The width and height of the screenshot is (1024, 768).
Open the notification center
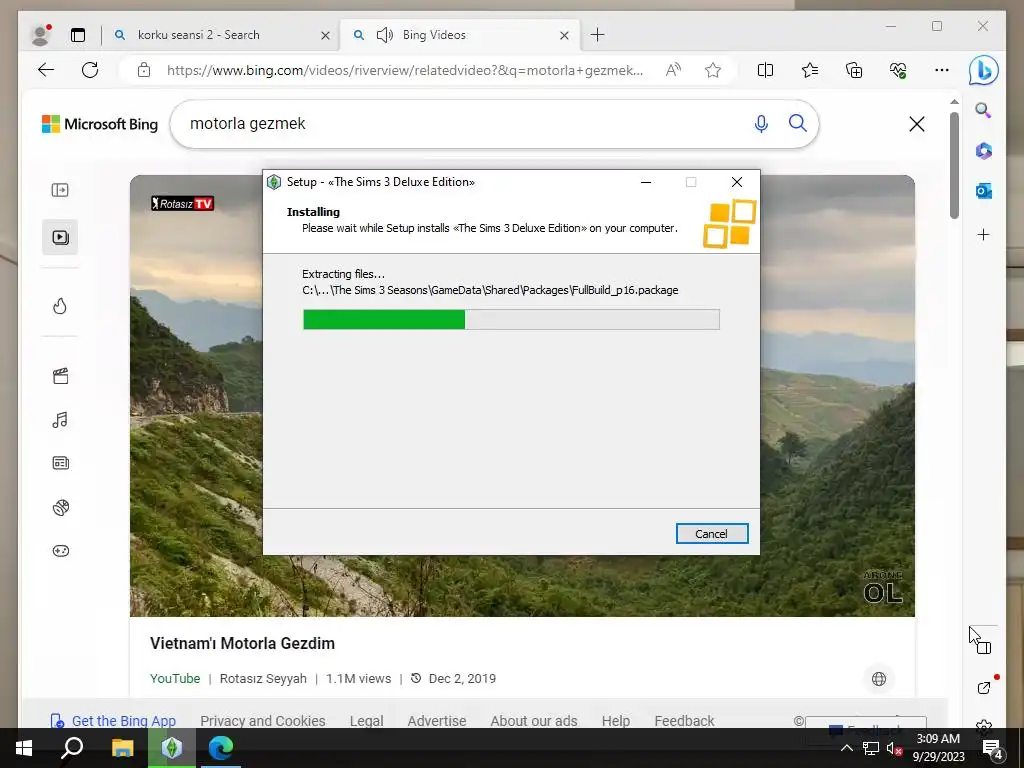tap(993, 749)
